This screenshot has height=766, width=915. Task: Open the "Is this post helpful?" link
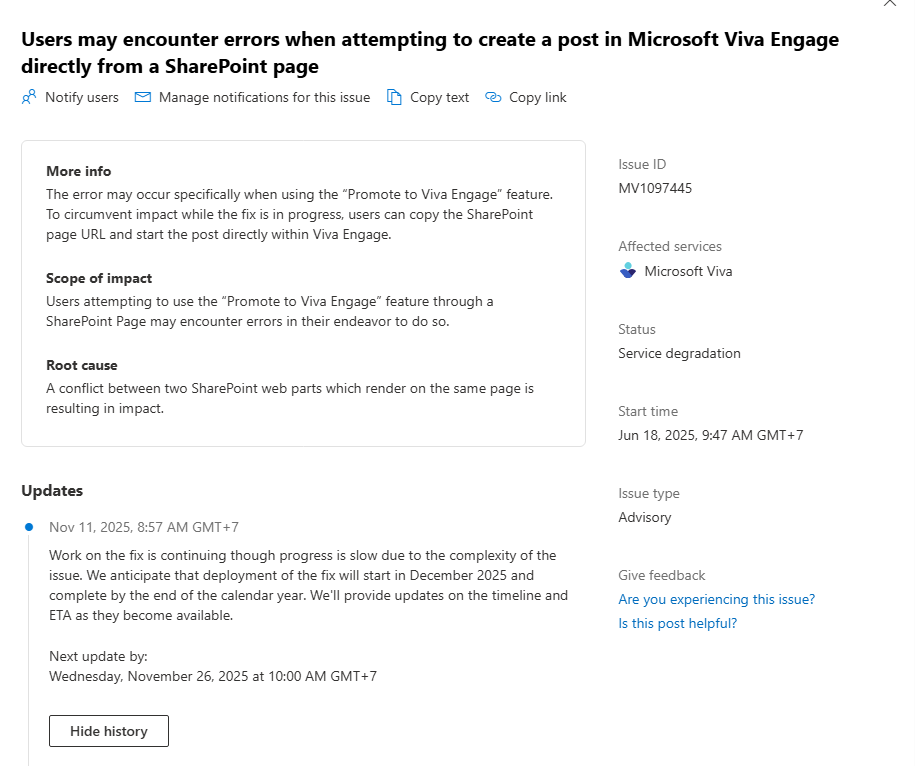click(677, 623)
